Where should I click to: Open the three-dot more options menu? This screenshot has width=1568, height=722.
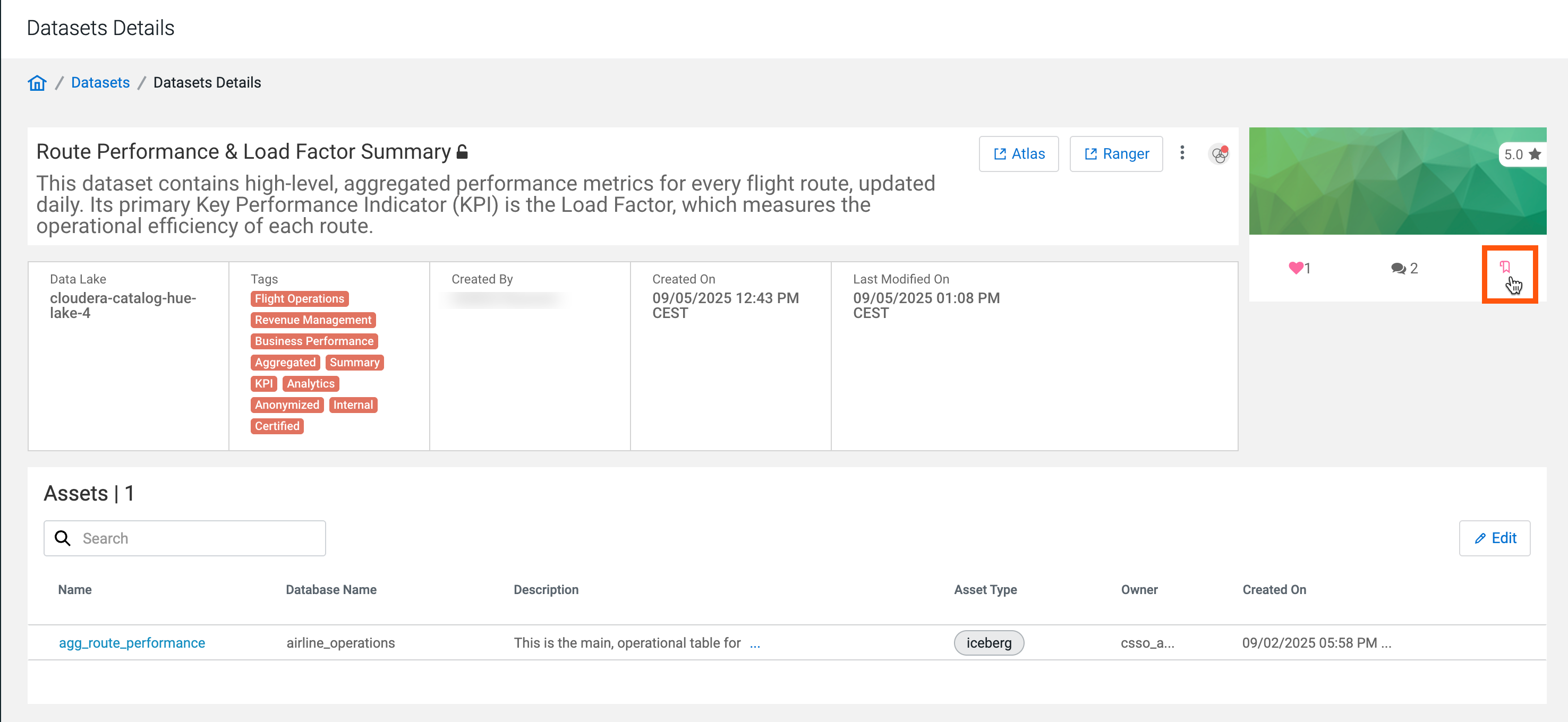(x=1181, y=153)
